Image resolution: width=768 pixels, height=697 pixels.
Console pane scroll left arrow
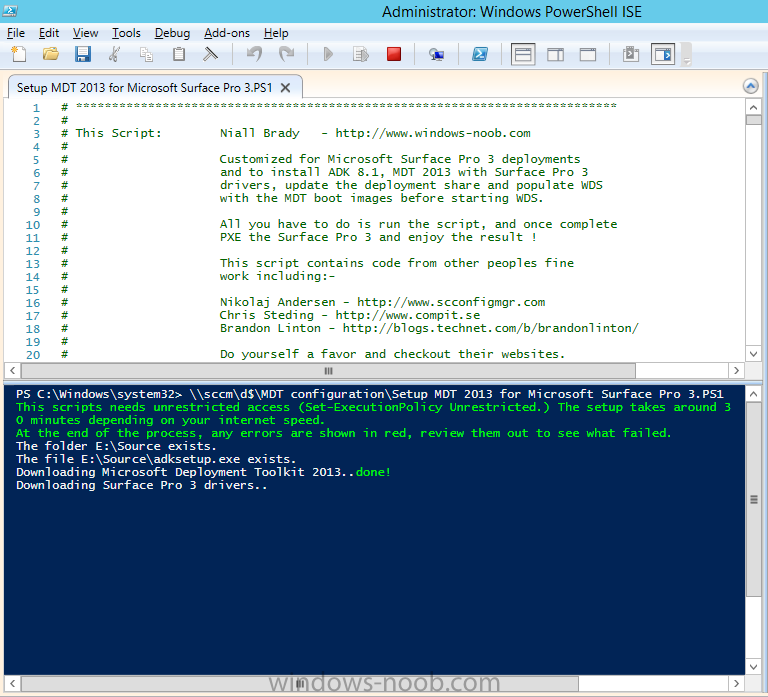[x=13, y=683]
